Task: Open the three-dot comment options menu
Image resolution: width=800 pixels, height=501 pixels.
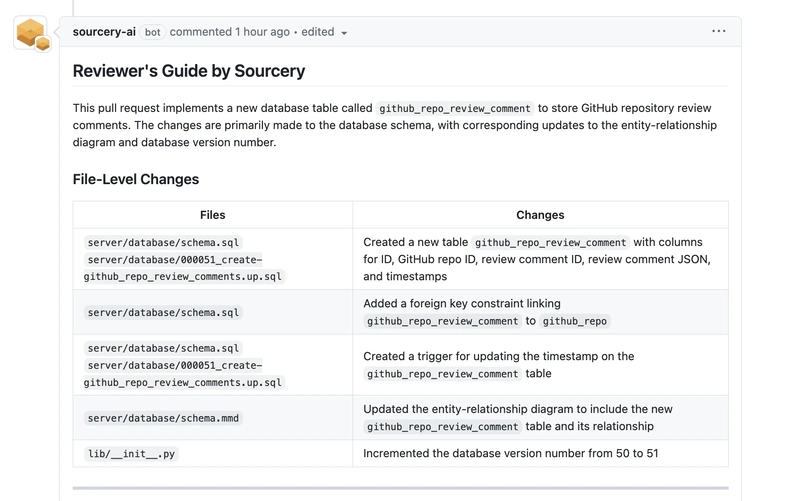Action: 718,31
